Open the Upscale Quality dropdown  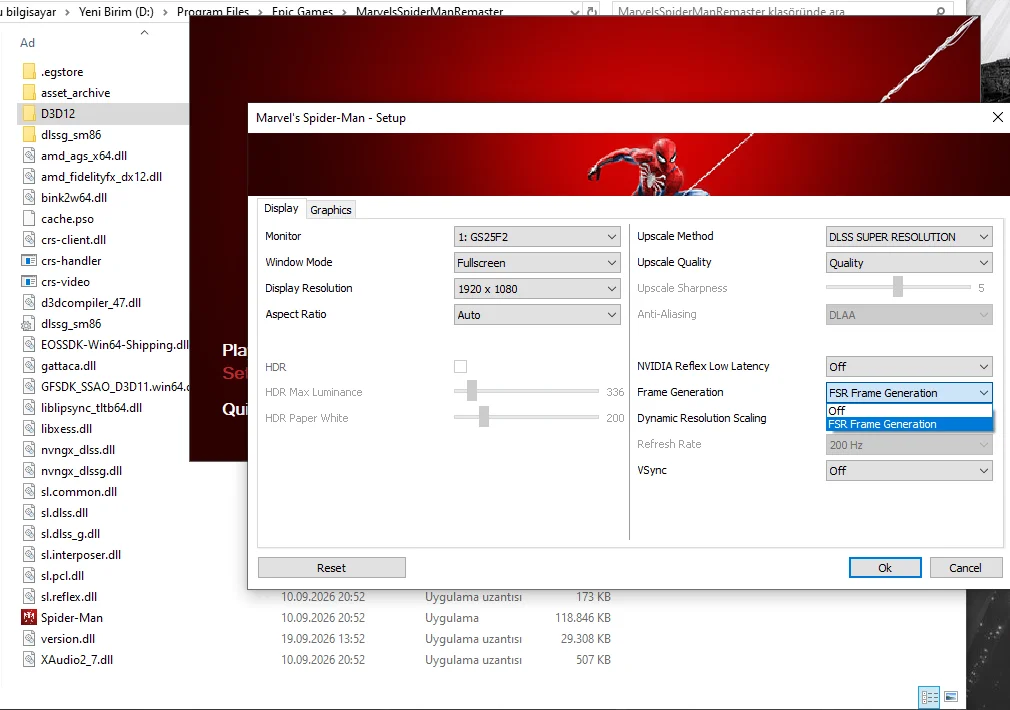pyautogui.click(x=909, y=263)
